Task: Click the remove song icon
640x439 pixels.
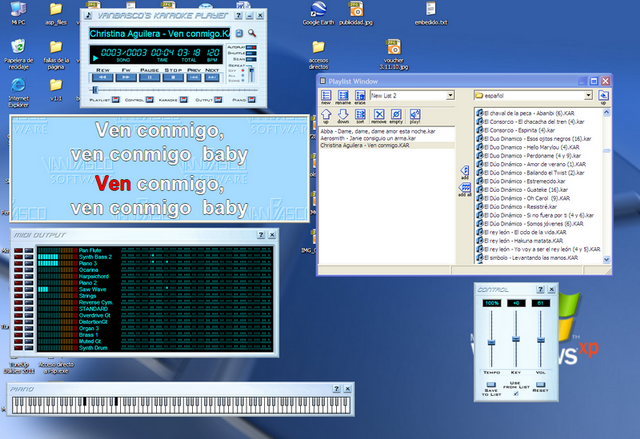Action: click(379, 116)
